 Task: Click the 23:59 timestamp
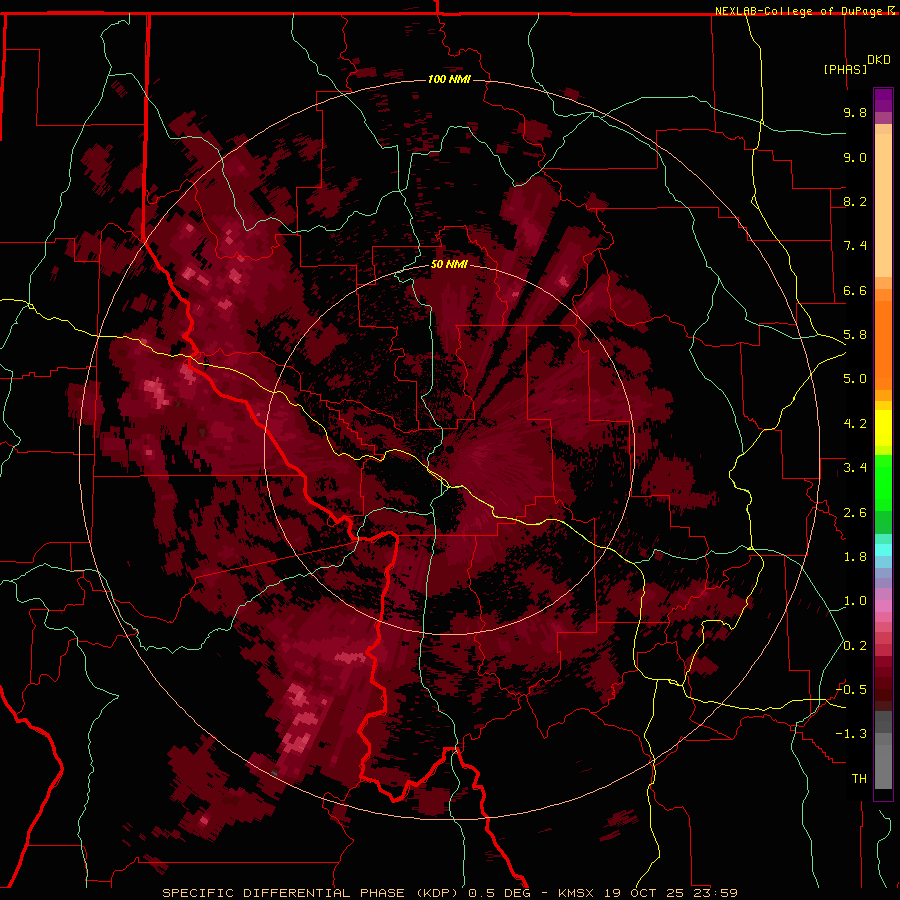pyautogui.click(x=717, y=893)
